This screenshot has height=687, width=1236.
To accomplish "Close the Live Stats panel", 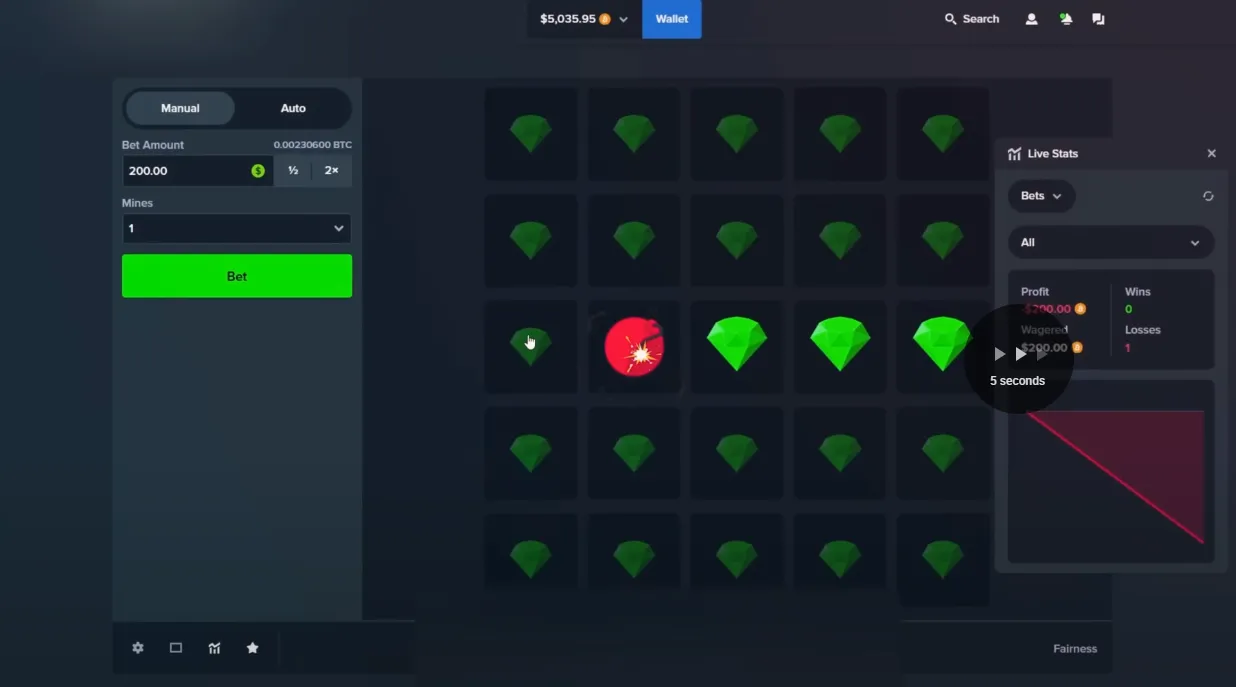I will tap(1212, 154).
